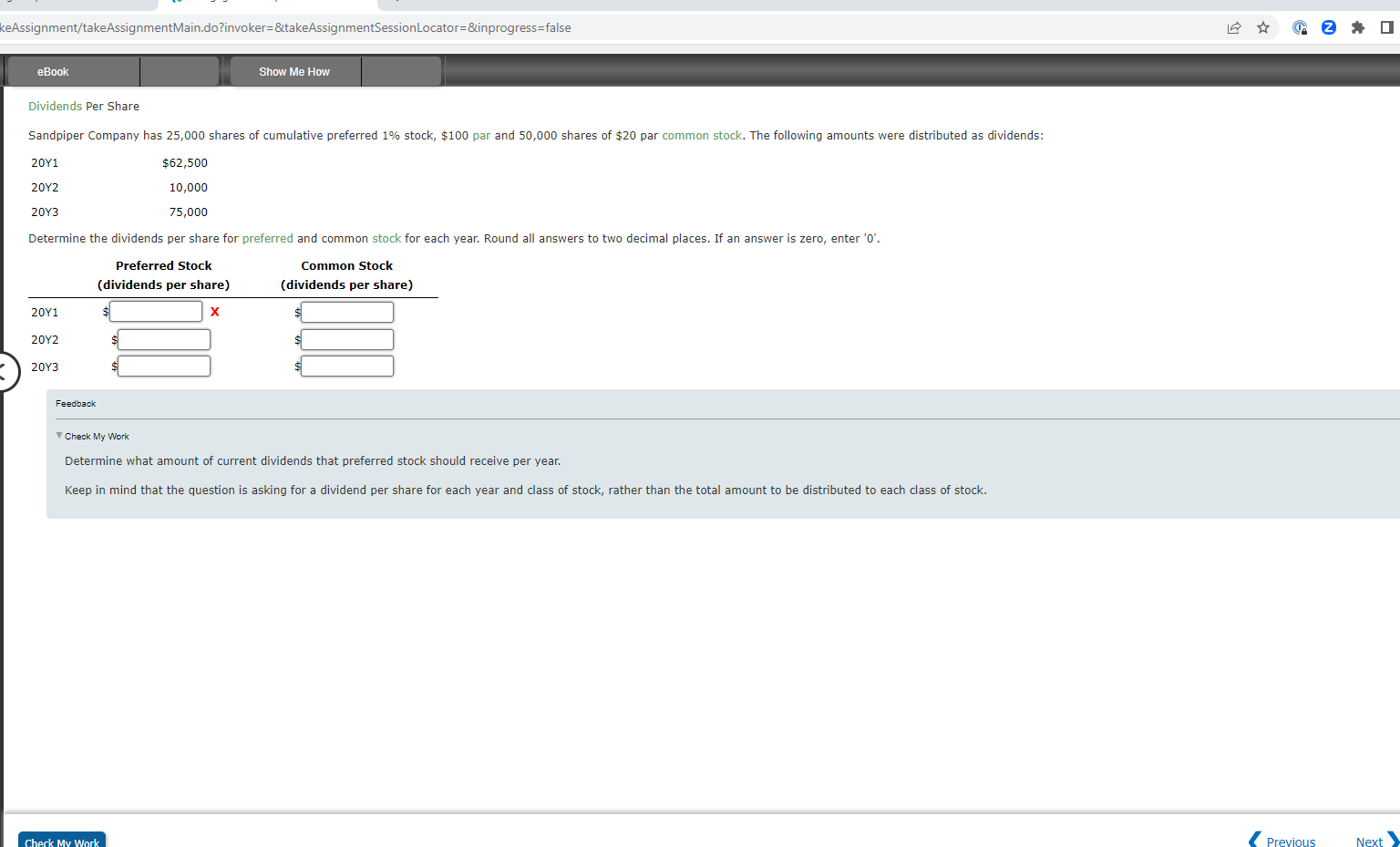Click the left collapse arrow circle
1400x847 pixels.
[5, 371]
